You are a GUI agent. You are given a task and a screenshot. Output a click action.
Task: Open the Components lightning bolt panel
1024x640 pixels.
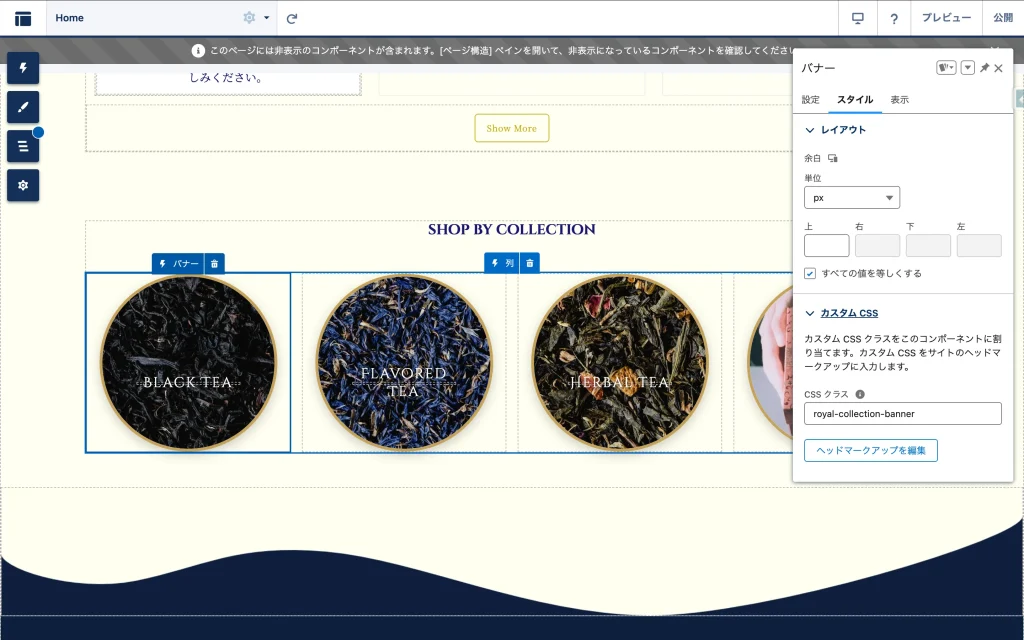click(23, 68)
